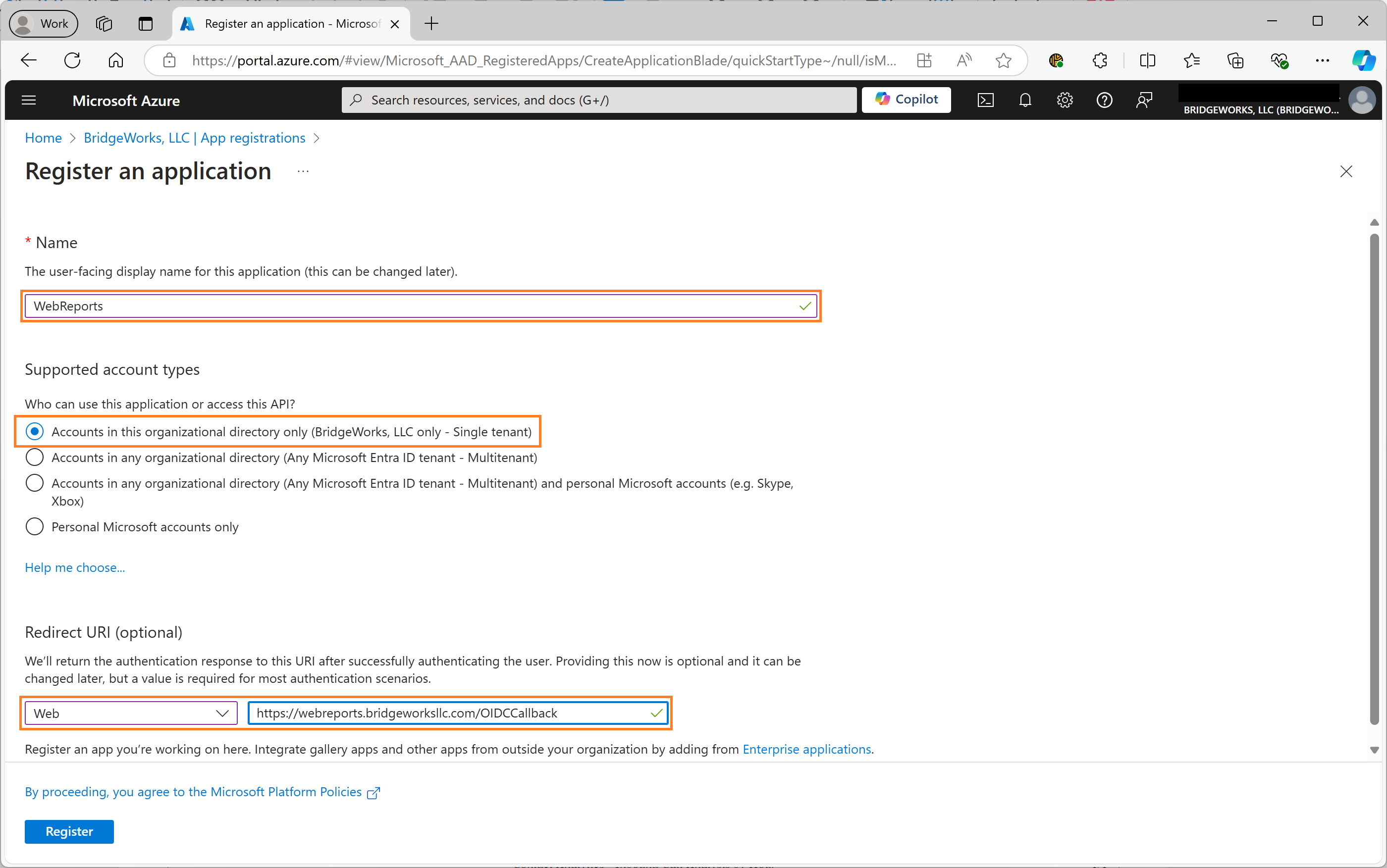Open the portal hamburger menu

28,100
